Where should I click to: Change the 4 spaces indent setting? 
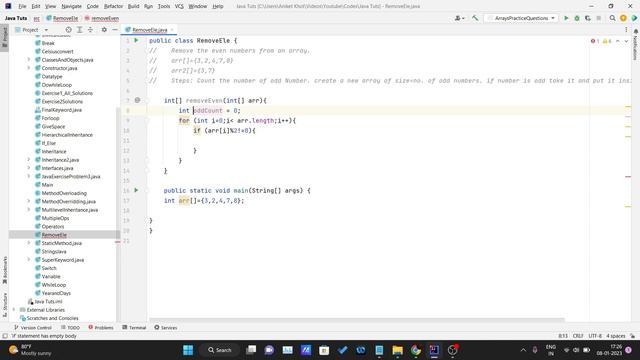[x=616, y=336]
